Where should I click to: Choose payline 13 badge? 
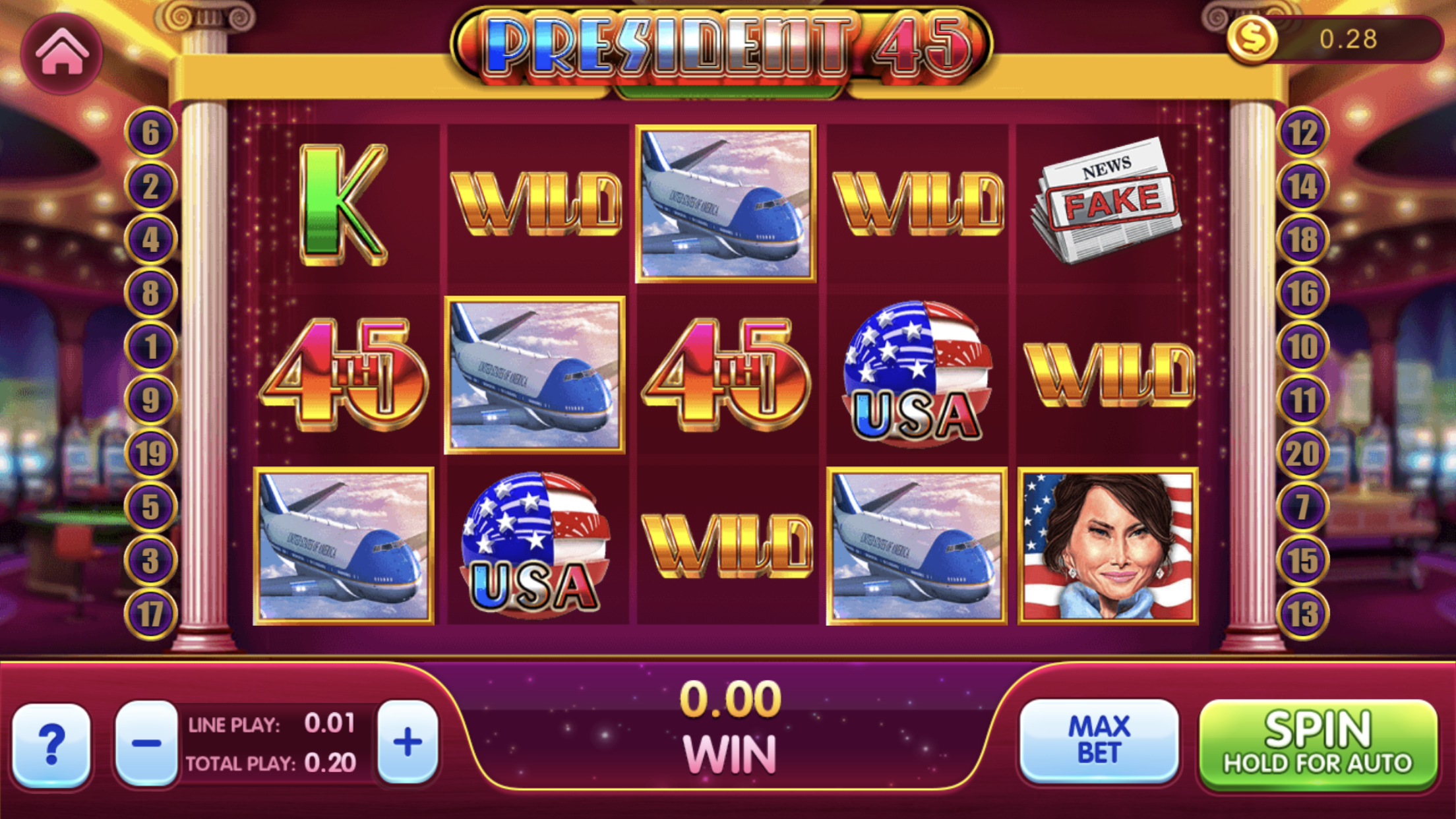coord(1303,615)
